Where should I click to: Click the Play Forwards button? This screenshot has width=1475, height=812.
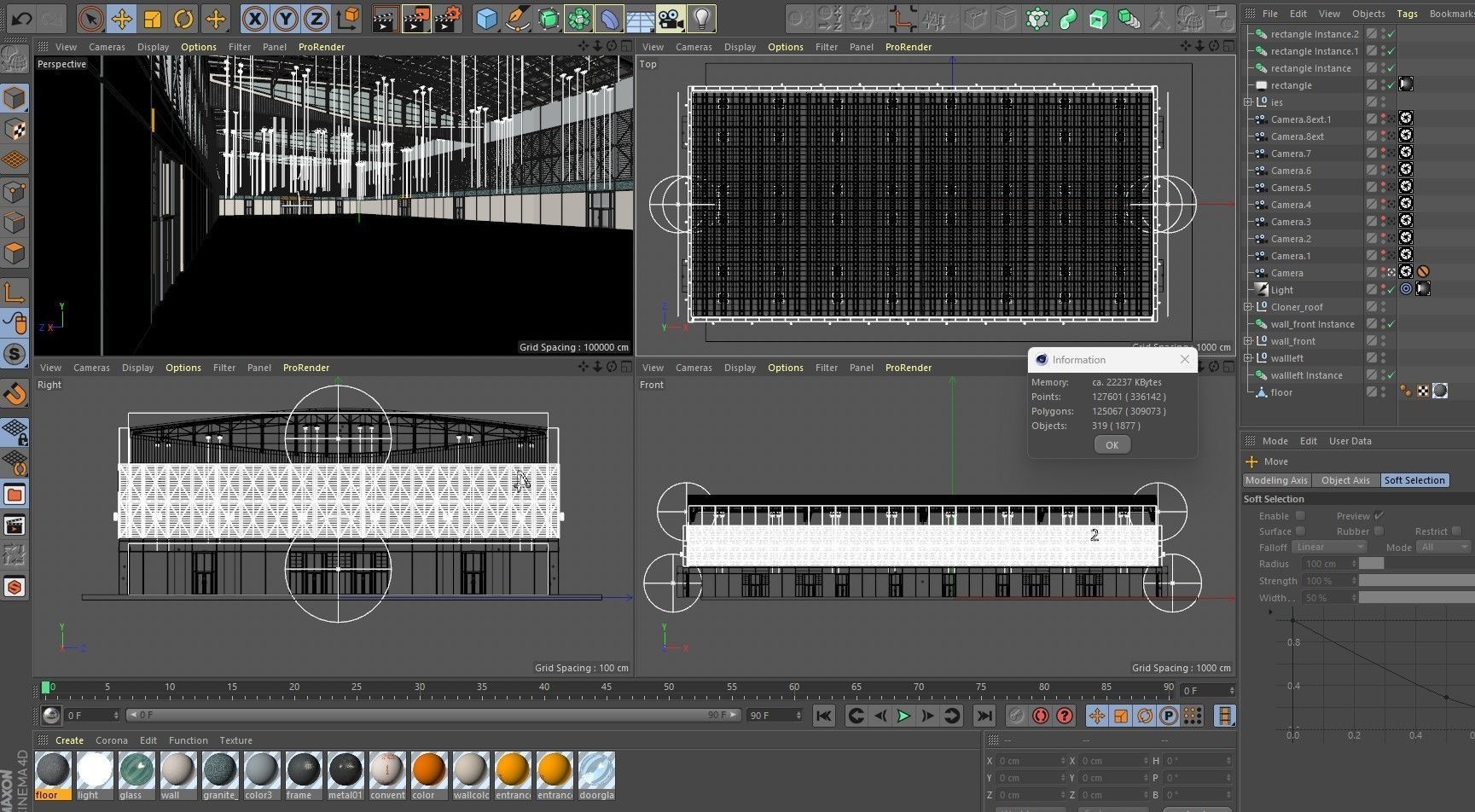tap(903, 716)
